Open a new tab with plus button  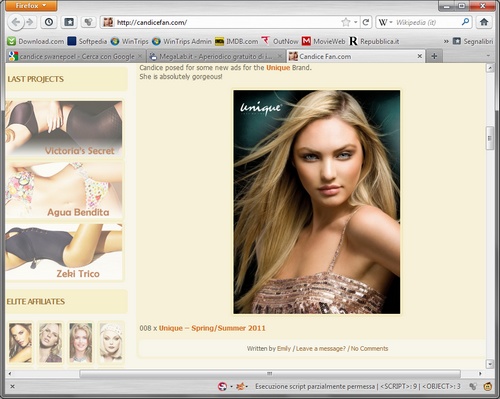pos(434,56)
